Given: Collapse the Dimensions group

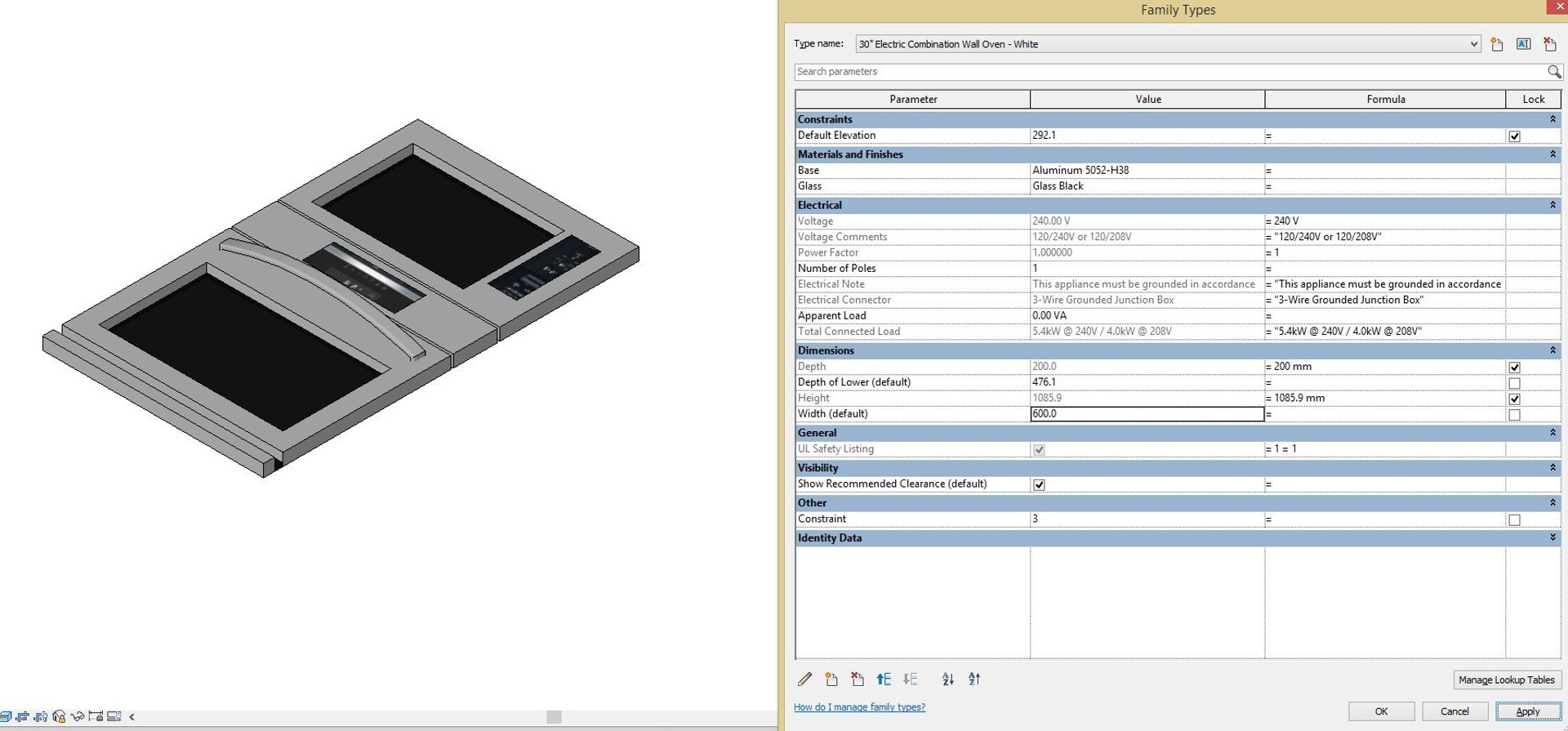Looking at the screenshot, I should pyautogui.click(x=1552, y=350).
